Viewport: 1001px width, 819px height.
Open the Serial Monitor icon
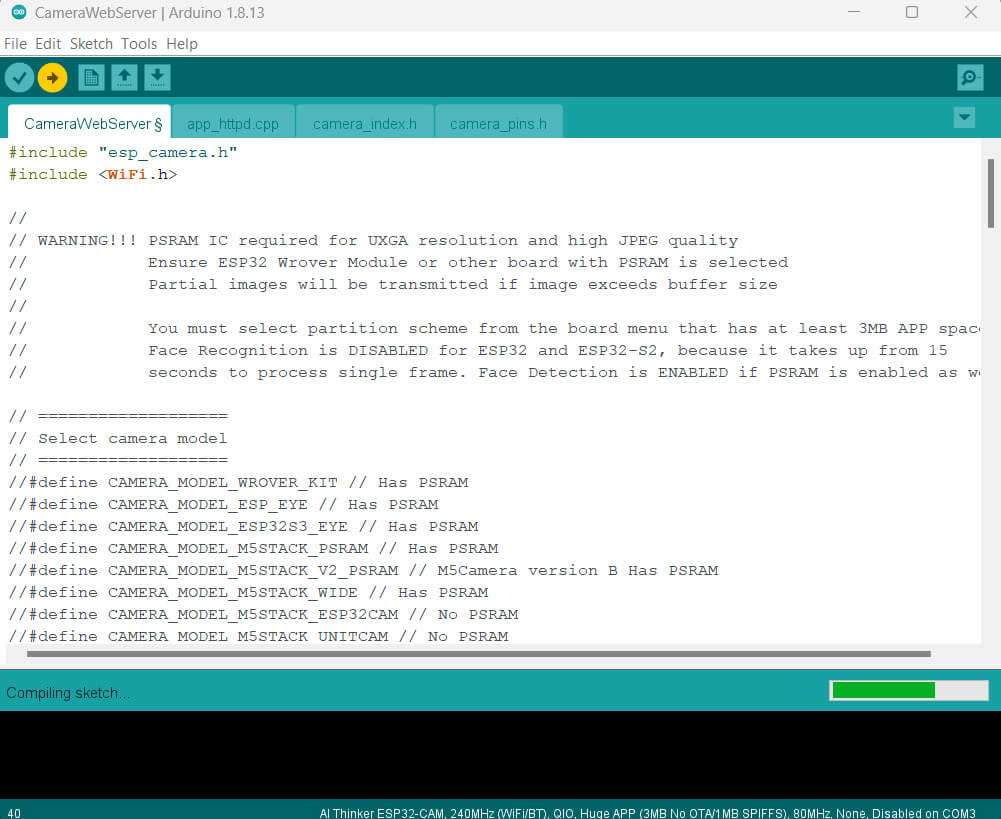(x=969, y=77)
